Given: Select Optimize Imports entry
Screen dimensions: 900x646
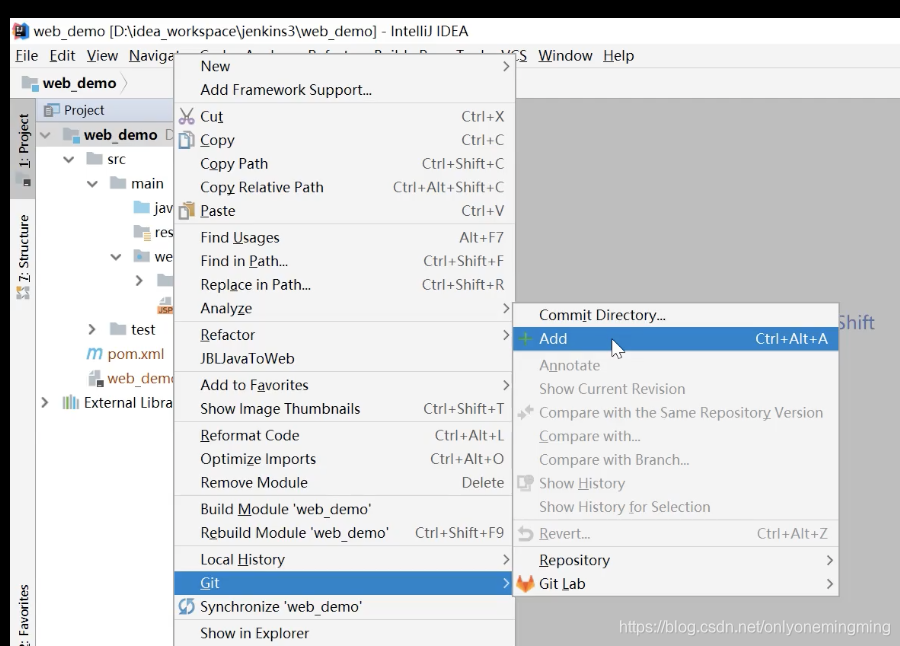Looking at the screenshot, I should (344, 459).
